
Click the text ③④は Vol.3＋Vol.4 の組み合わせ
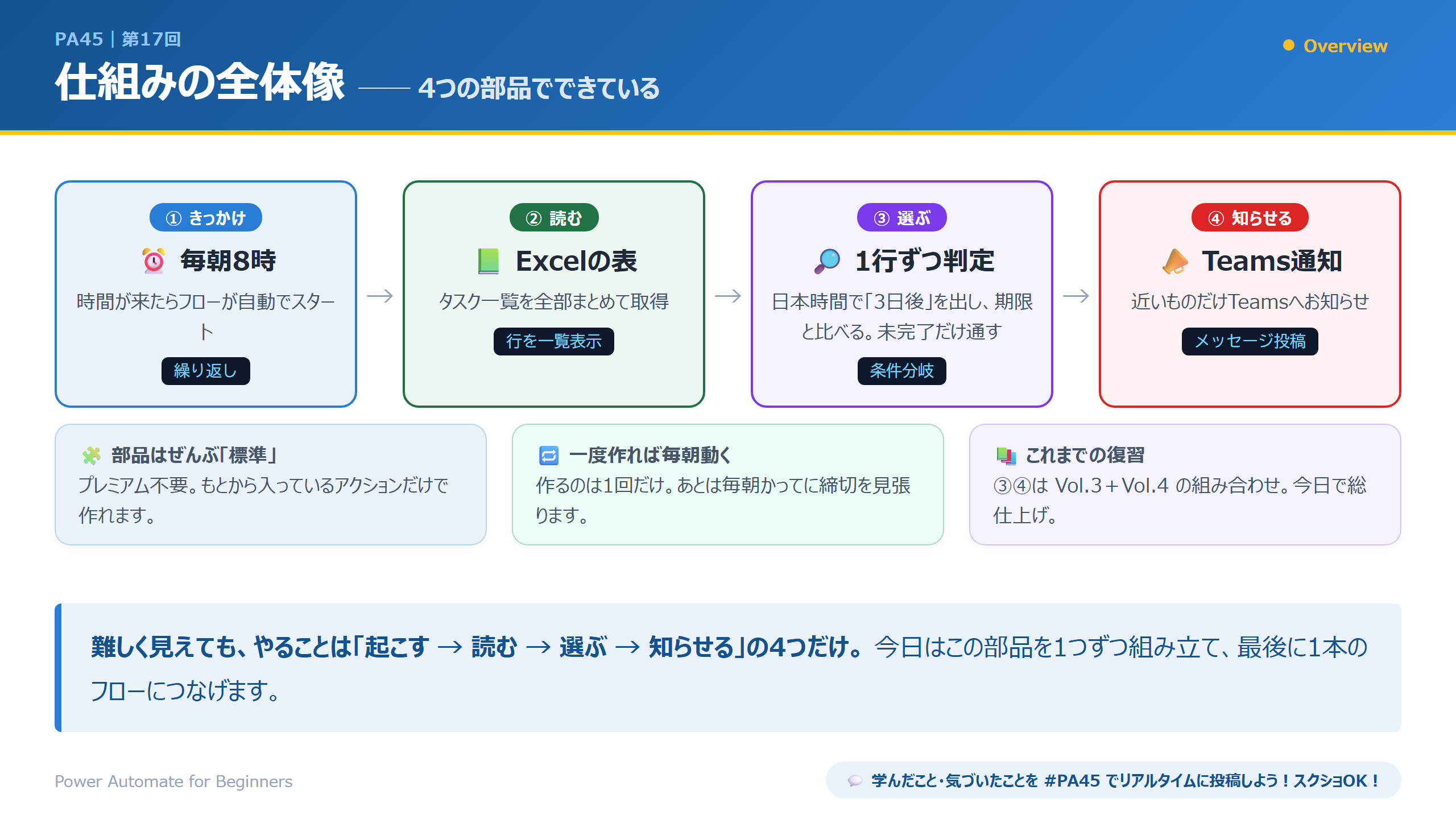1140,485
